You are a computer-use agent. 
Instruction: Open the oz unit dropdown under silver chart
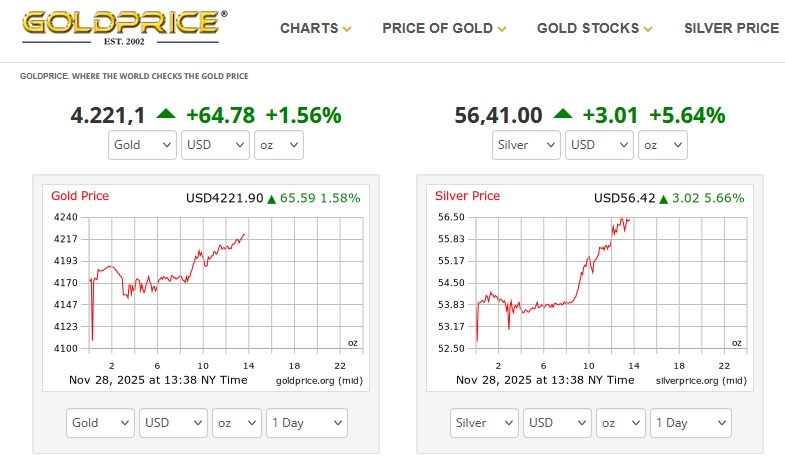pos(622,423)
